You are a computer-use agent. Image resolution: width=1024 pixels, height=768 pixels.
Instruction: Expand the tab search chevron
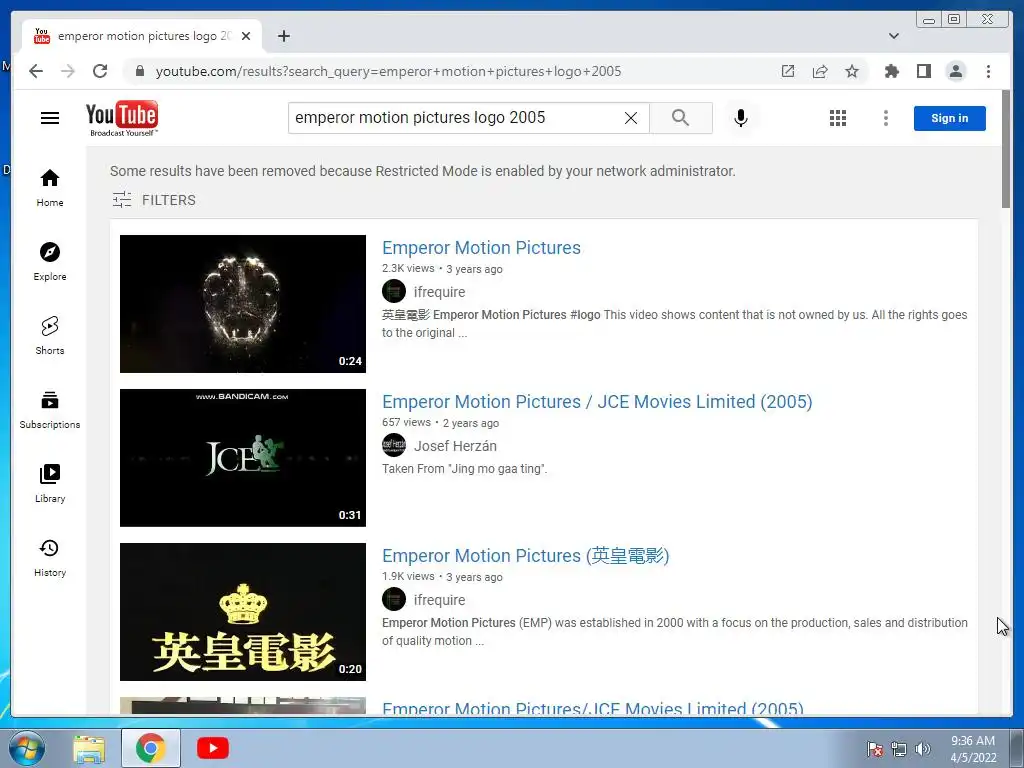(x=894, y=36)
